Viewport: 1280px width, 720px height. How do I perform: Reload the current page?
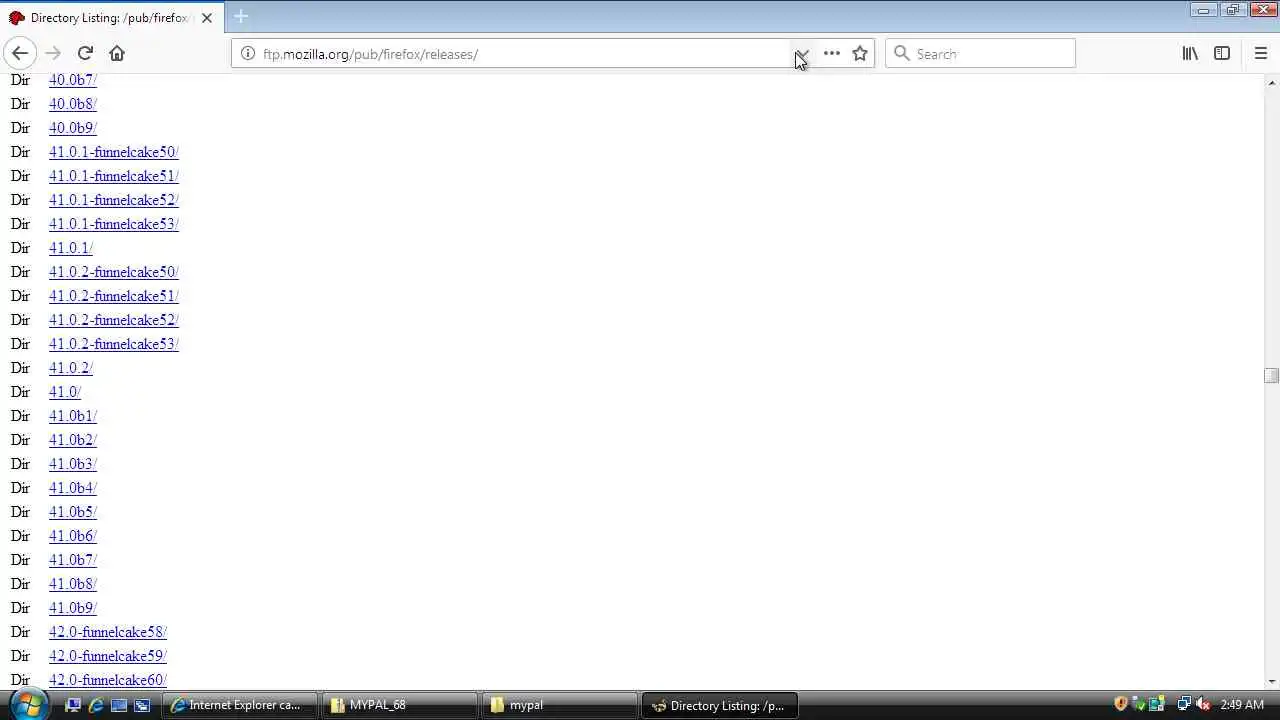pyautogui.click(x=85, y=54)
